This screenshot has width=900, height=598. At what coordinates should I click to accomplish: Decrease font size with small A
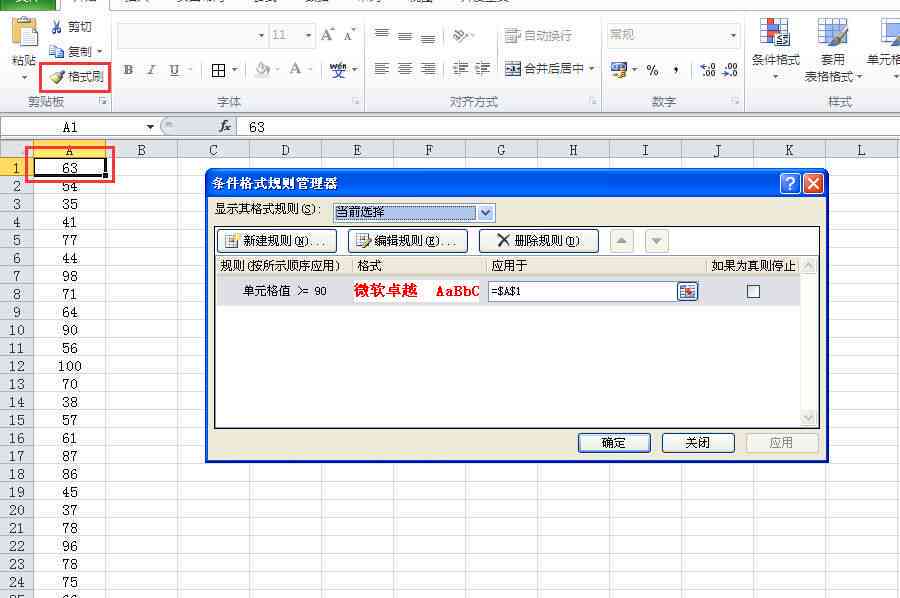pyautogui.click(x=350, y=35)
